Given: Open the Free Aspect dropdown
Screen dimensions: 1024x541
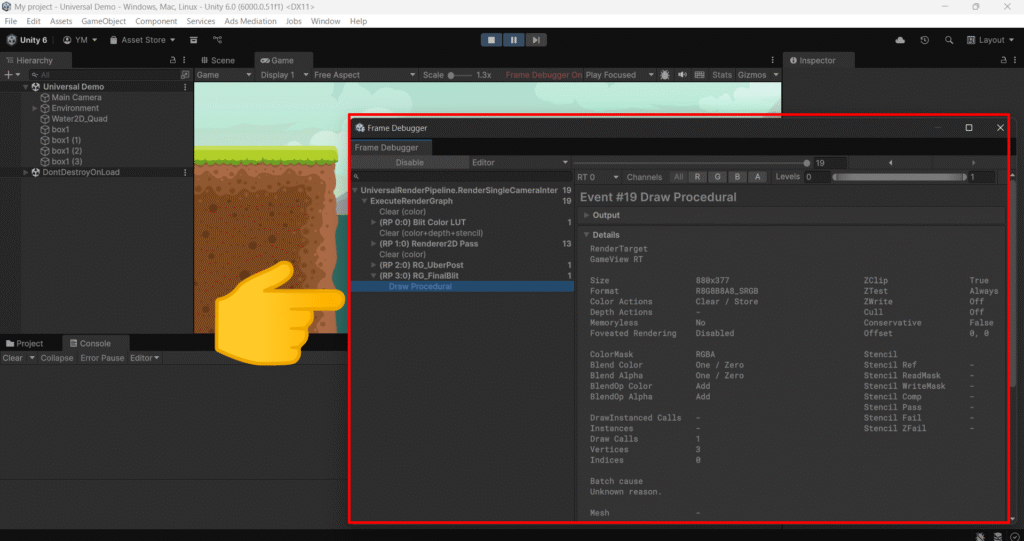Looking at the screenshot, I should pos(365,75).
